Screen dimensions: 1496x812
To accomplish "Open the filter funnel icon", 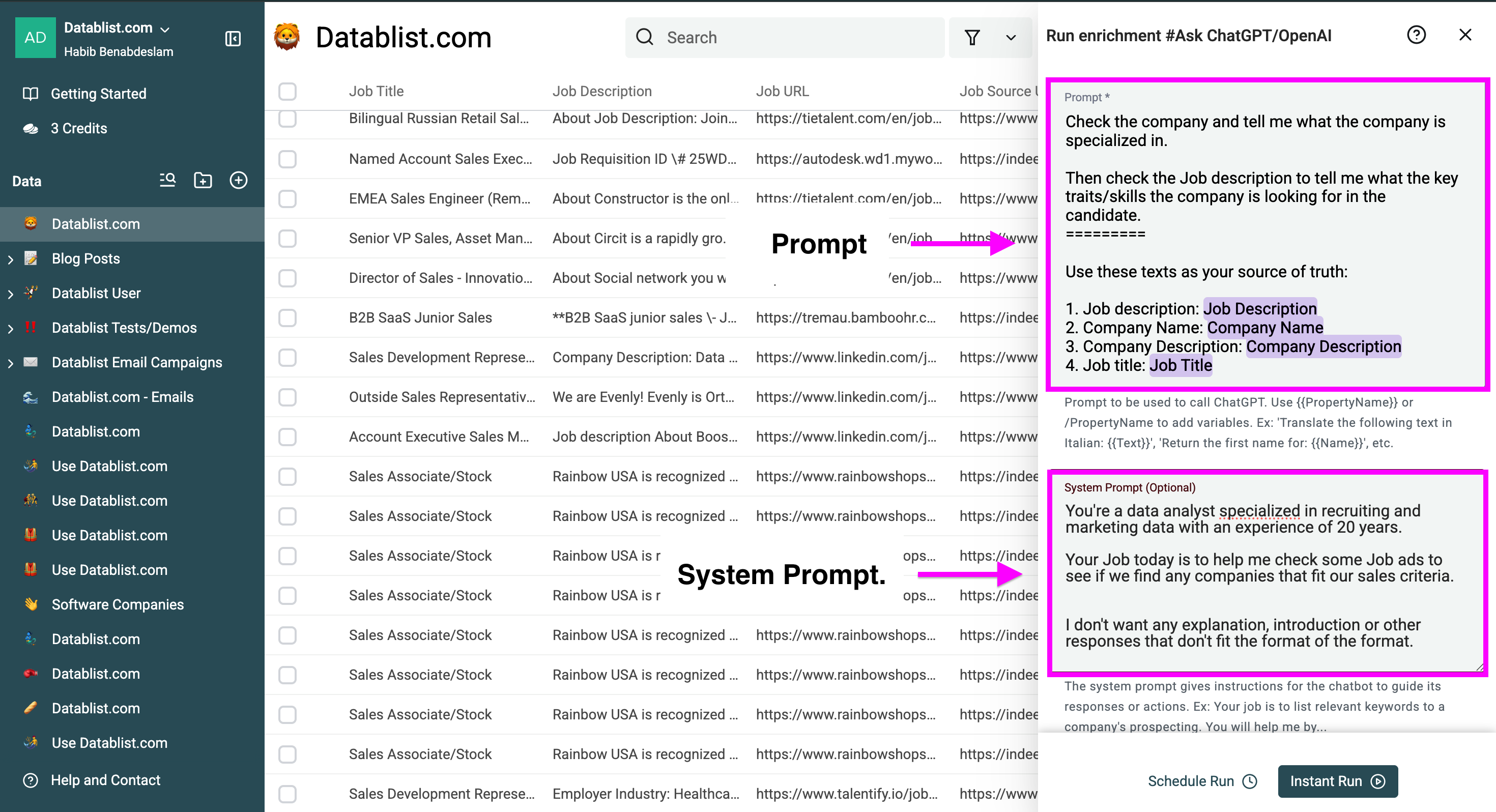I will [x=972, y=37].
